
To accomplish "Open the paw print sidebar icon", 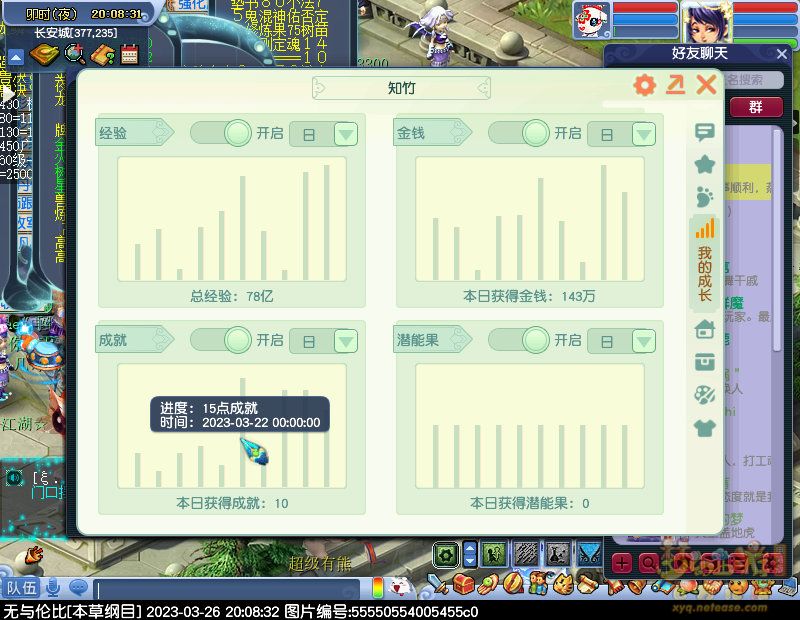I will click(705, 196).
